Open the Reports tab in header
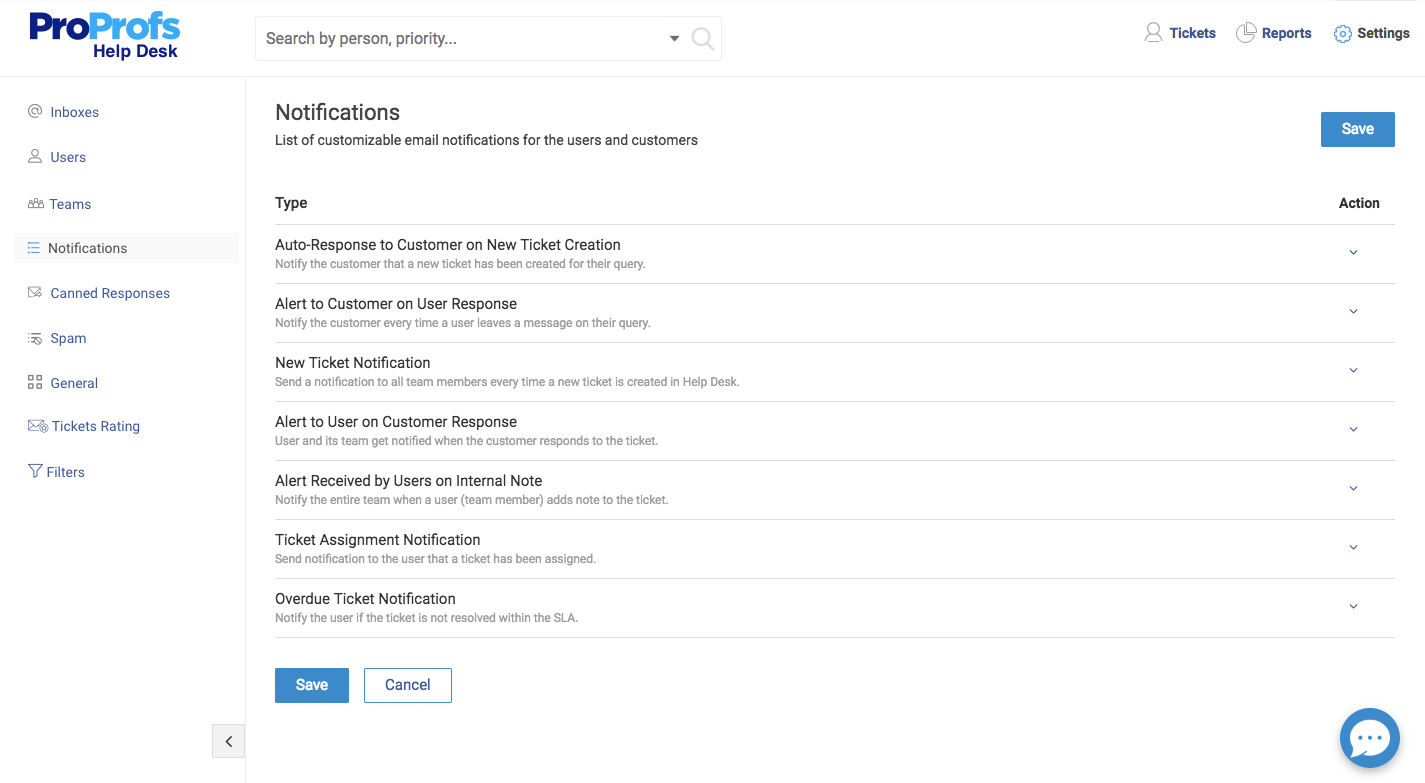The image size is (1425, 783). [x=1274, y=33]
